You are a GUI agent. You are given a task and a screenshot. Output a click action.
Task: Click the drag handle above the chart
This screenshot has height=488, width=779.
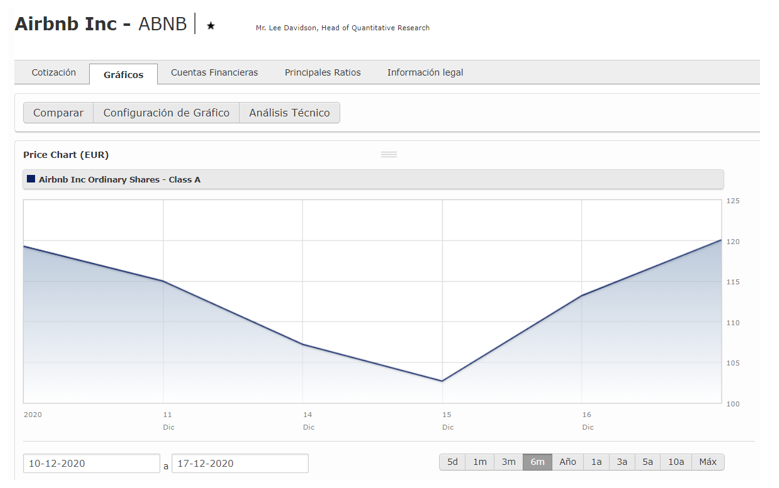tap(389, 154)
